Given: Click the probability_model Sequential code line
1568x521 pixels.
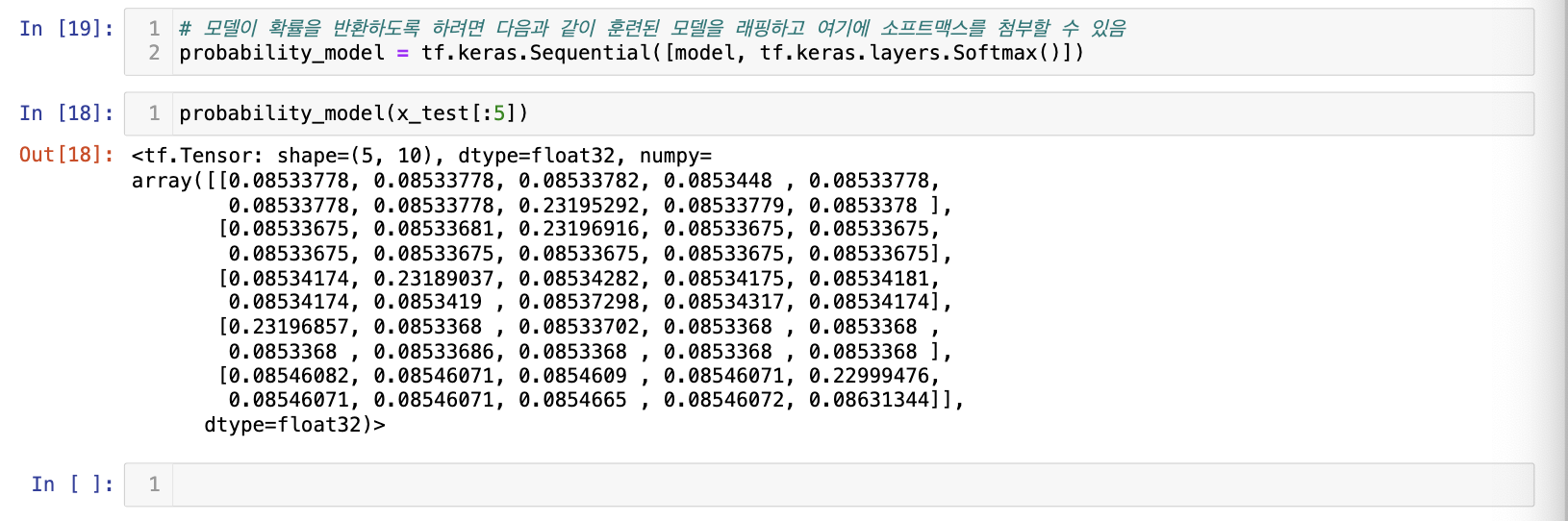Looking at the screenshot, I should 631,53.
